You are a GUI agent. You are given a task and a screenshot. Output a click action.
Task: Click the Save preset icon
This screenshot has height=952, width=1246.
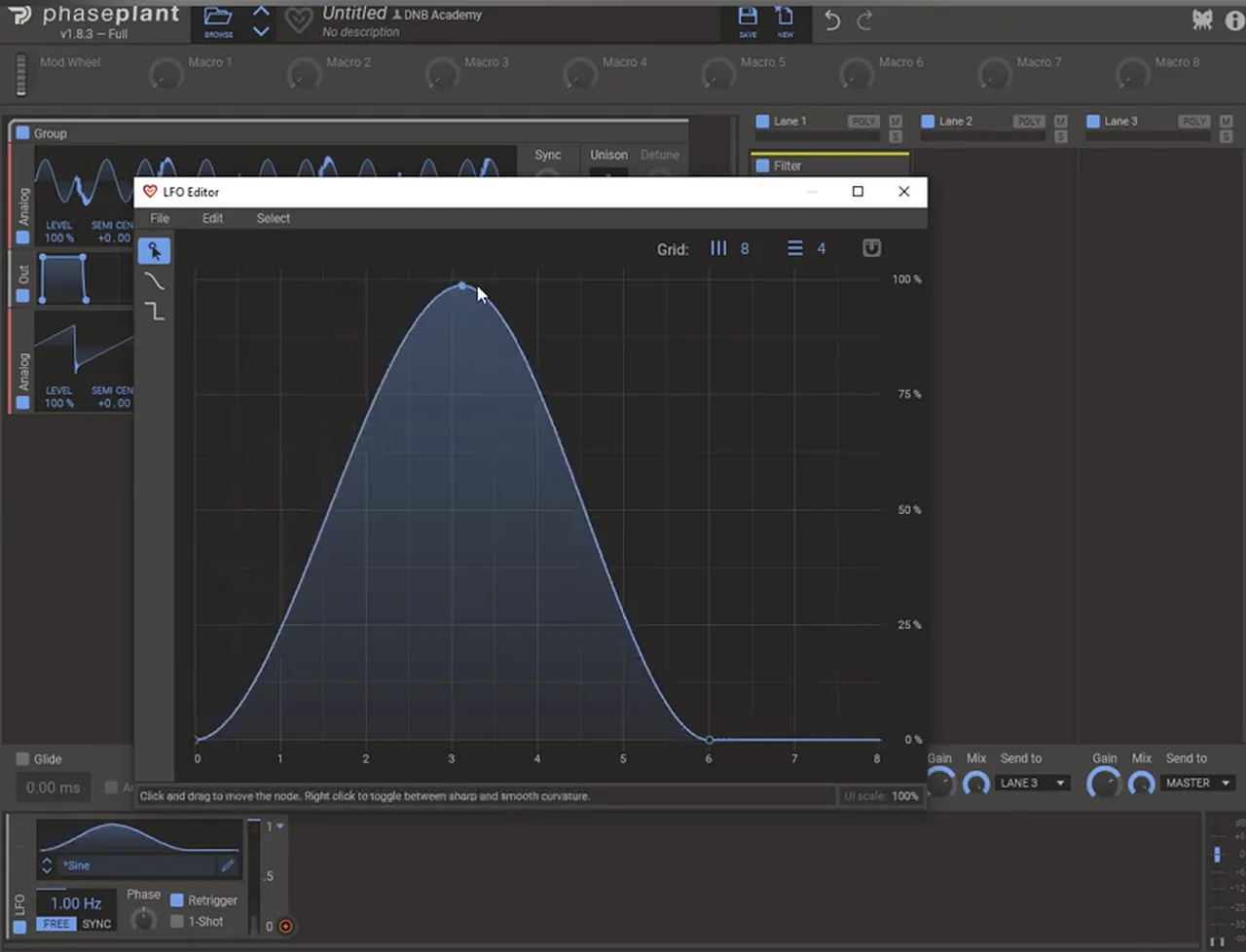click(748, 20)
